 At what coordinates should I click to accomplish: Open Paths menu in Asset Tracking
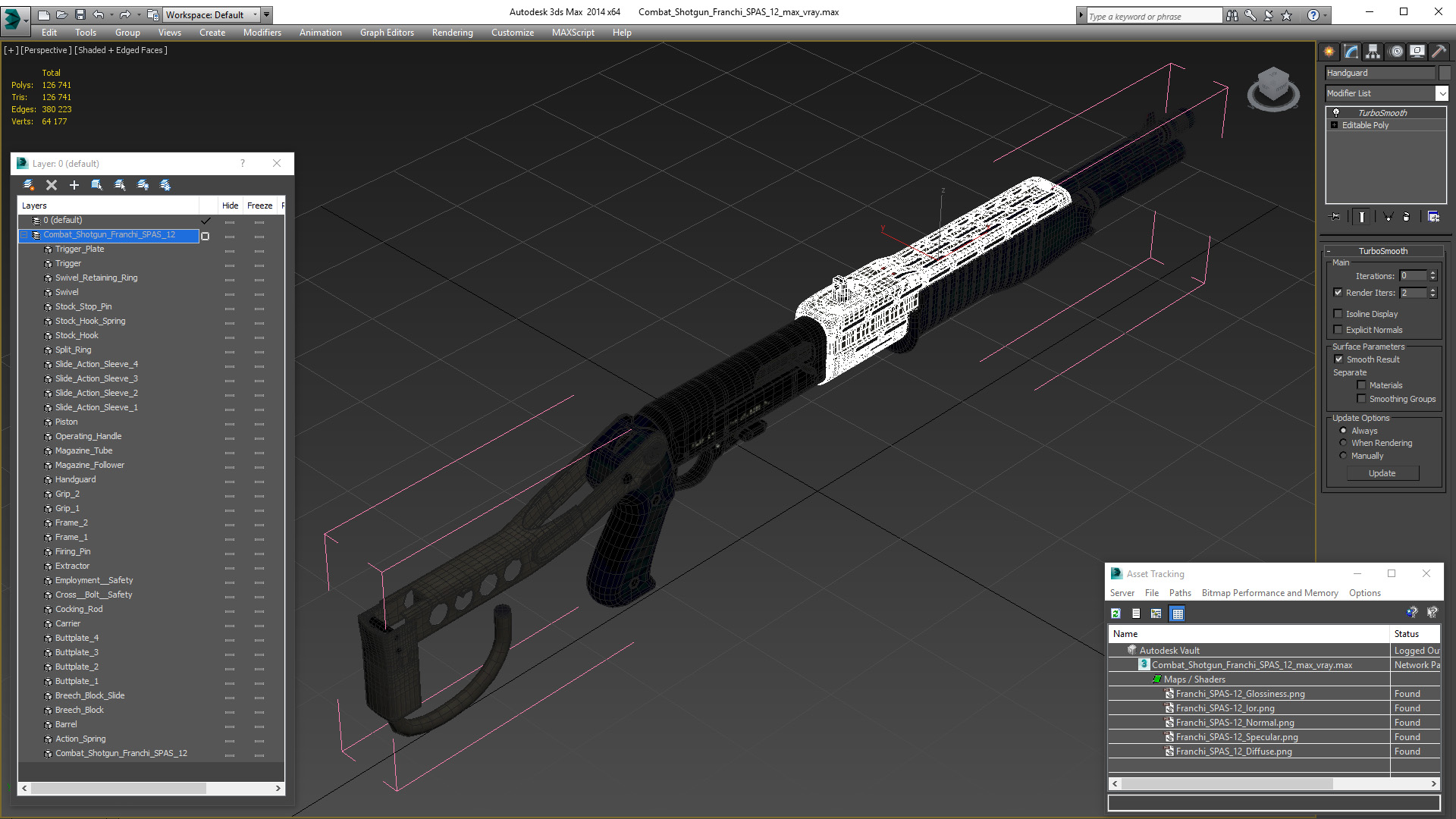1179,593
